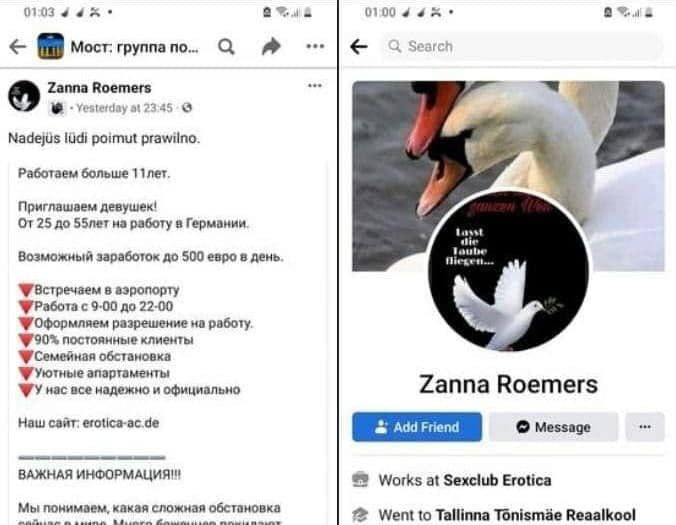Tap the back arrow in group header

click(x=18, y=47)
